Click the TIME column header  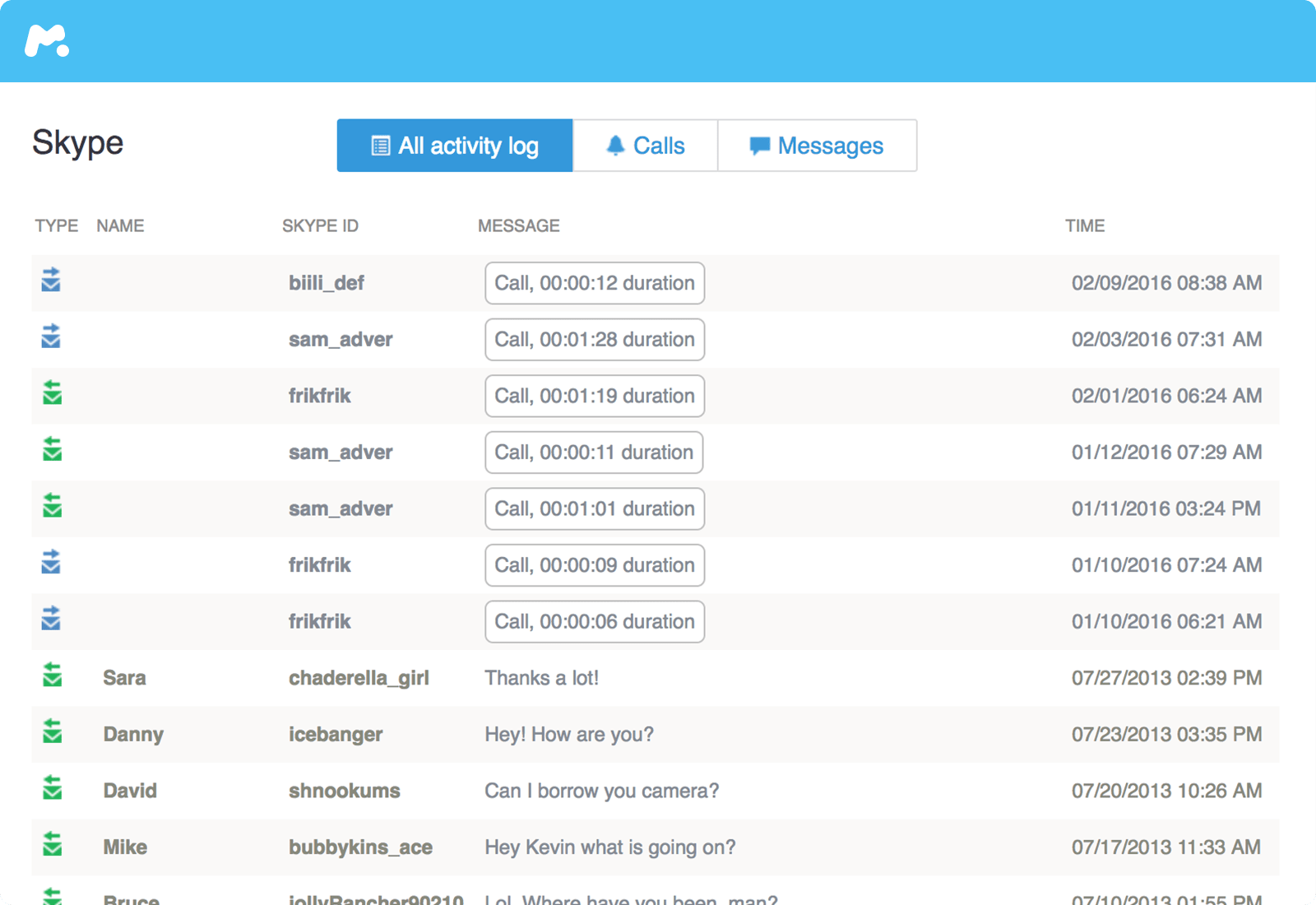[1085, 225]
